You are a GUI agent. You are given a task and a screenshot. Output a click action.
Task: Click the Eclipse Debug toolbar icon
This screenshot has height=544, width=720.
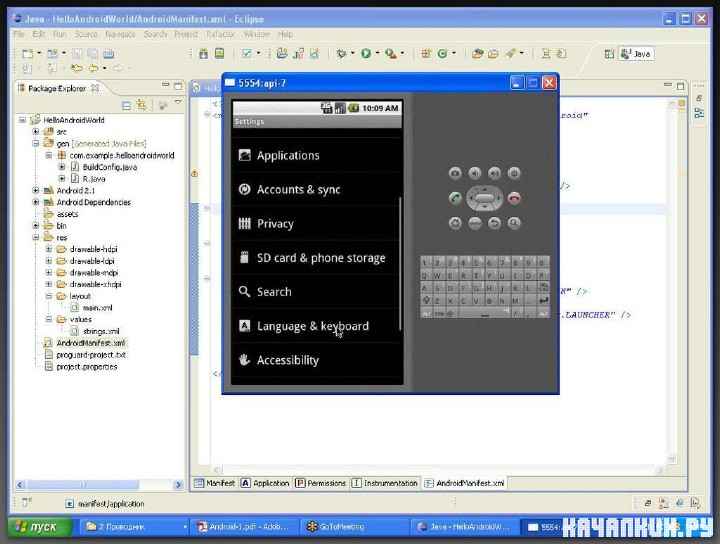coord(341,54)
